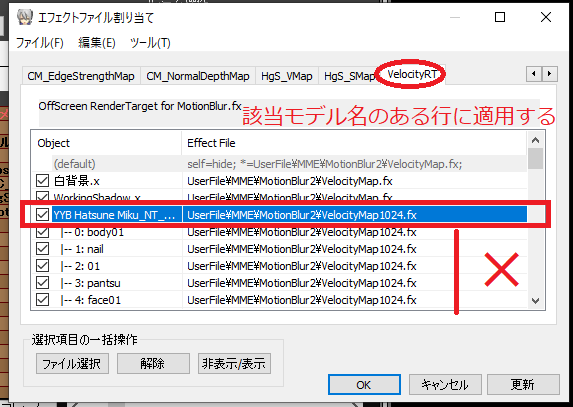Screen dimensions: 573x407
Task: Select the VelocityRT tab
Action: click(x=411, y=75)
